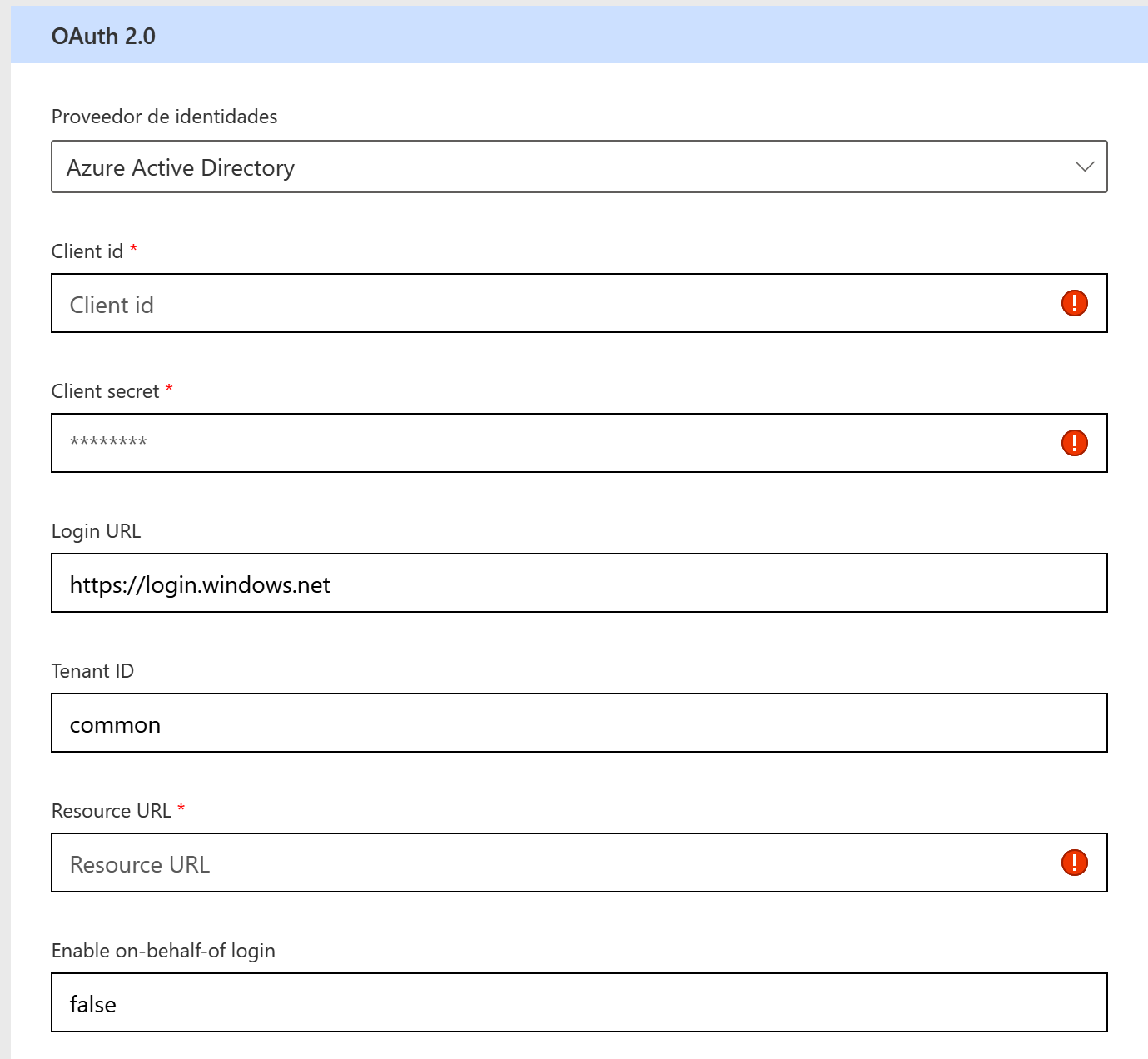Click the Client secret field label
This screenshot has width=1148, height=1059.
pyautogui.click(x=105, y=391)
